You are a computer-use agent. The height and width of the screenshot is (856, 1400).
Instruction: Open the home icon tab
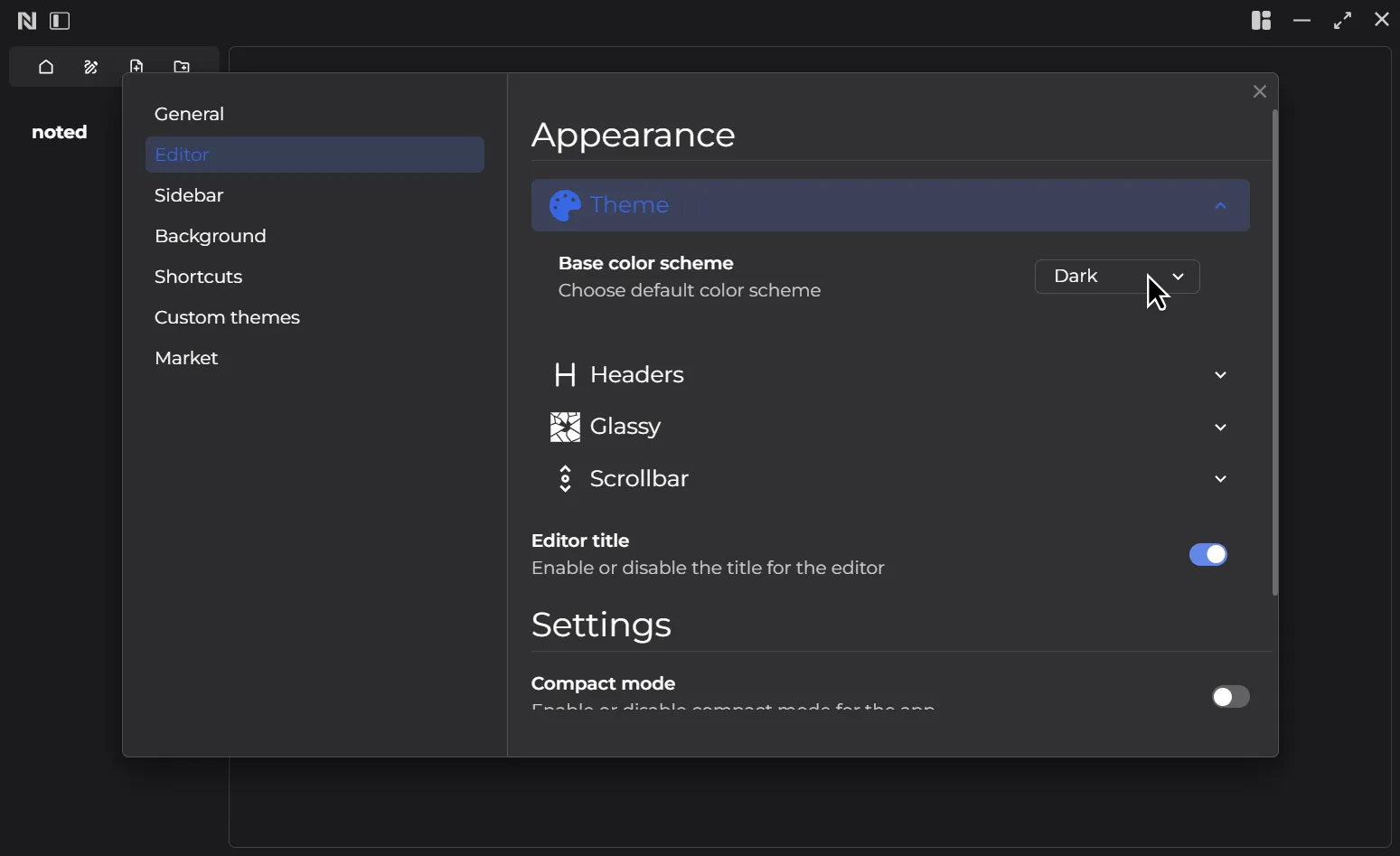pyautogui.click(x=46, y=67)
